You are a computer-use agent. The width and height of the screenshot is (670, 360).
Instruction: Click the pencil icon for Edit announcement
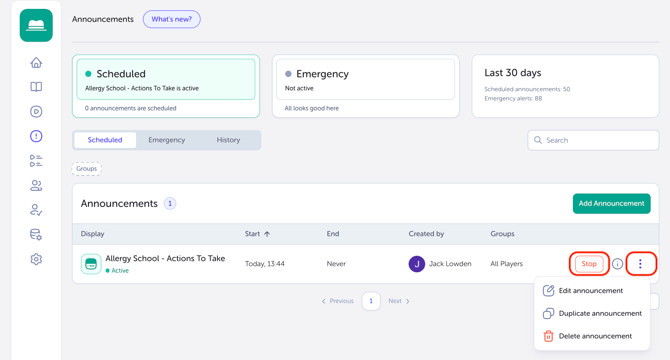coord(548,290)
